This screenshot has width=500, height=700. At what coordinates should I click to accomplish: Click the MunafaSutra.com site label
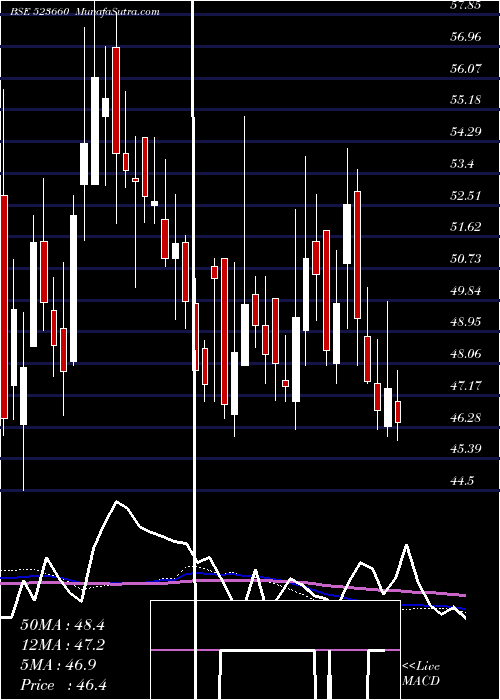tap(117, 12)
